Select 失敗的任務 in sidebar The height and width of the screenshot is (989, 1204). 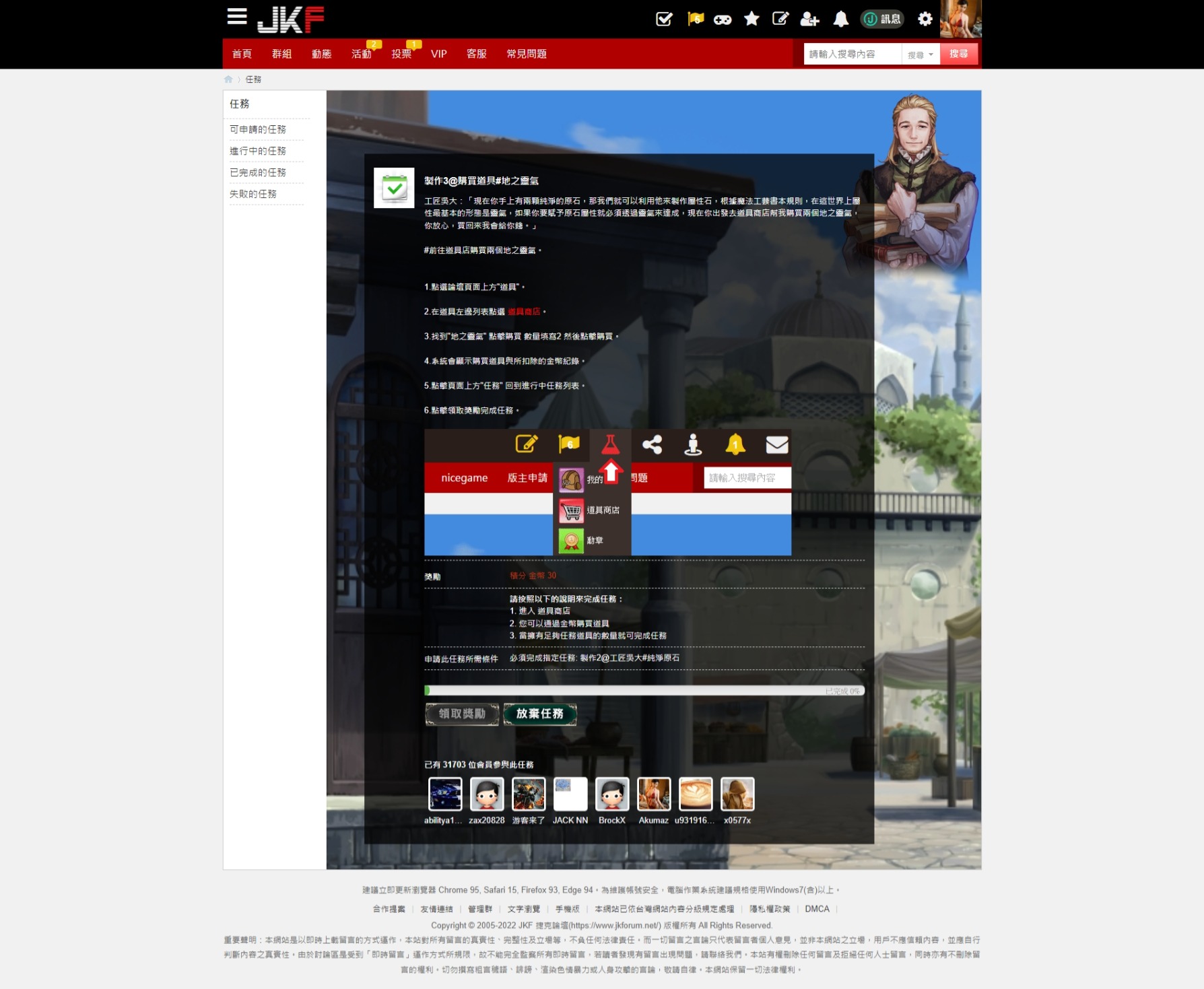tap(253, 194)
